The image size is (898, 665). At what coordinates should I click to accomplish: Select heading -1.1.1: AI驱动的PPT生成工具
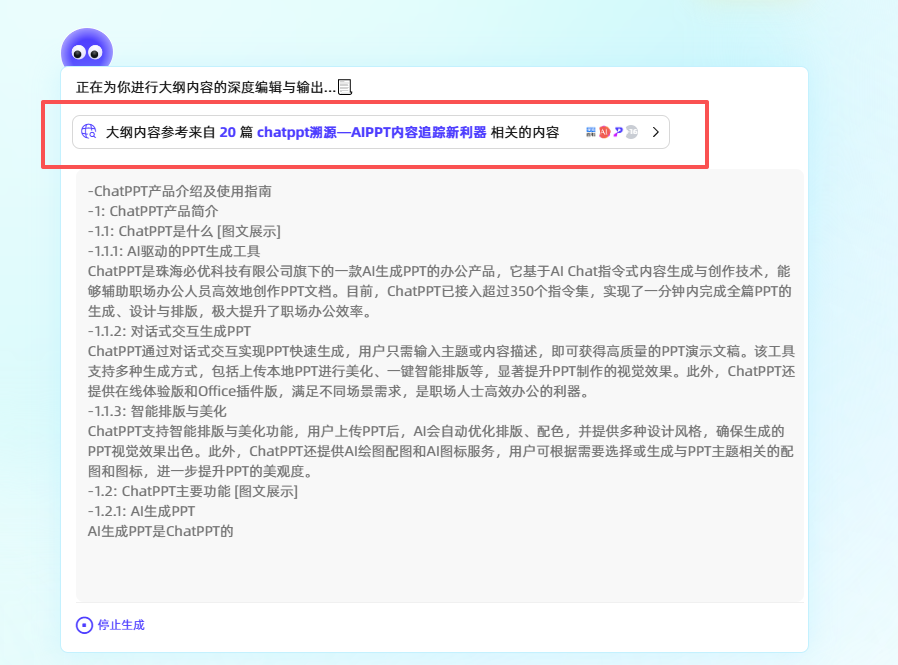coord(174,251)
